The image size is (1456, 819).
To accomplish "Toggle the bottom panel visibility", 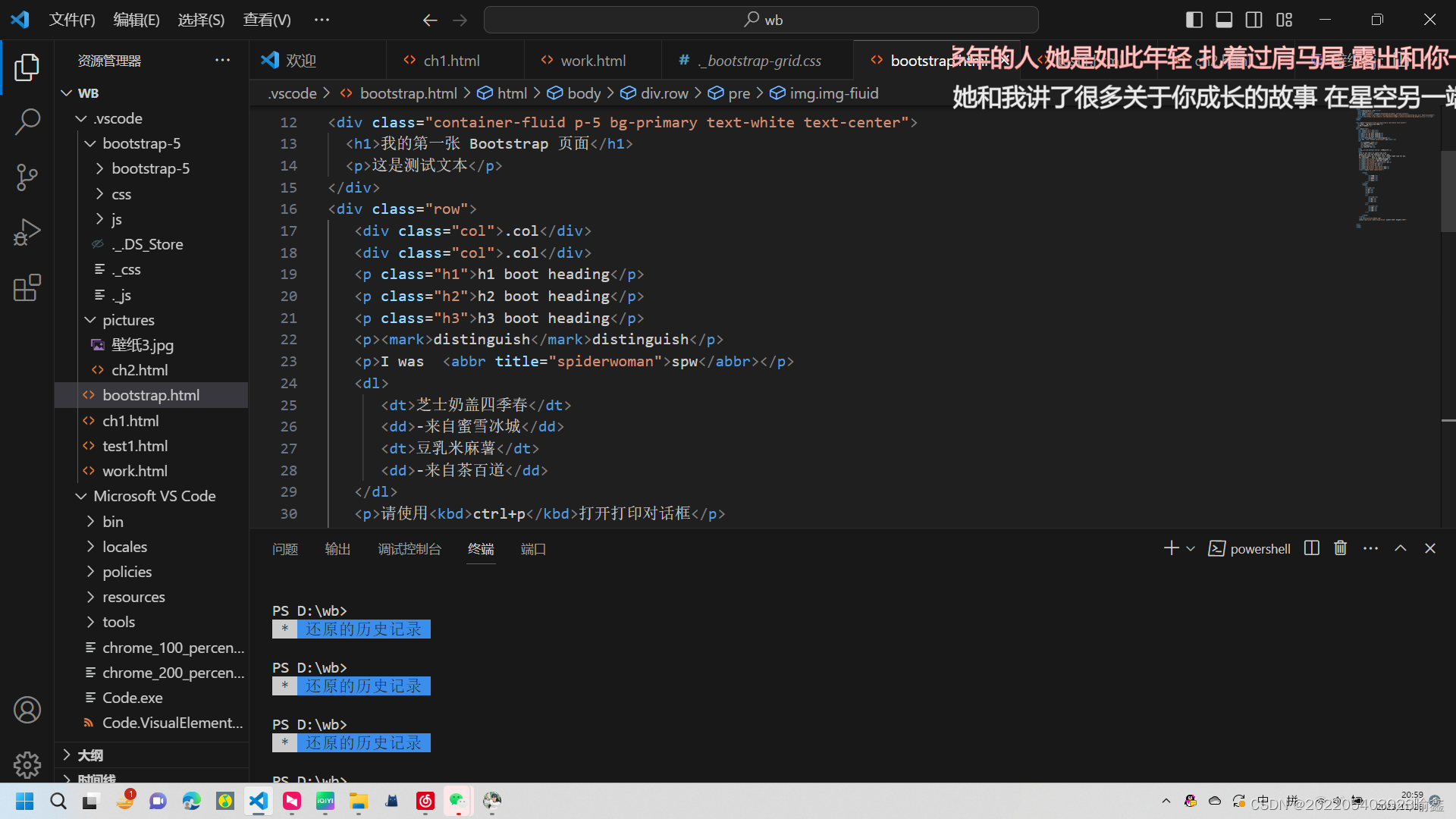I will (x=1224, y=20).
